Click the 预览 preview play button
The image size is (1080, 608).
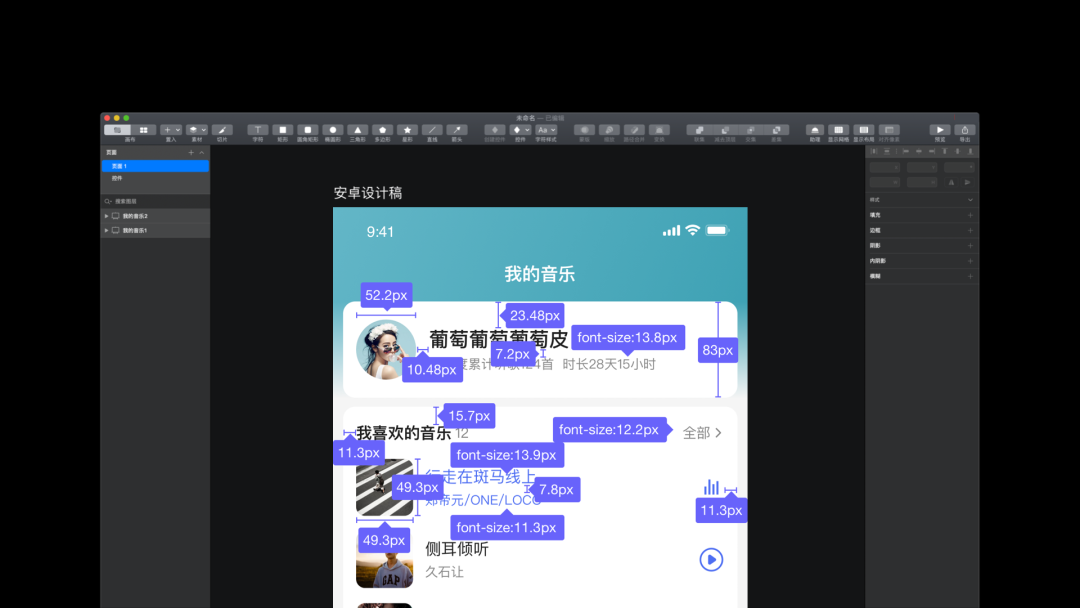940,129
